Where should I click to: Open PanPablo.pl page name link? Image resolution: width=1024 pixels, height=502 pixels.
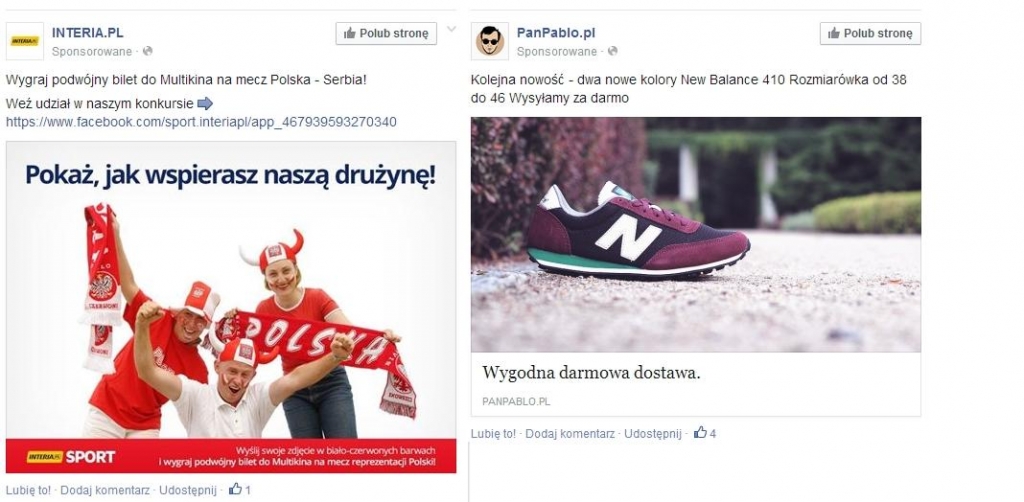pos(556,33)
